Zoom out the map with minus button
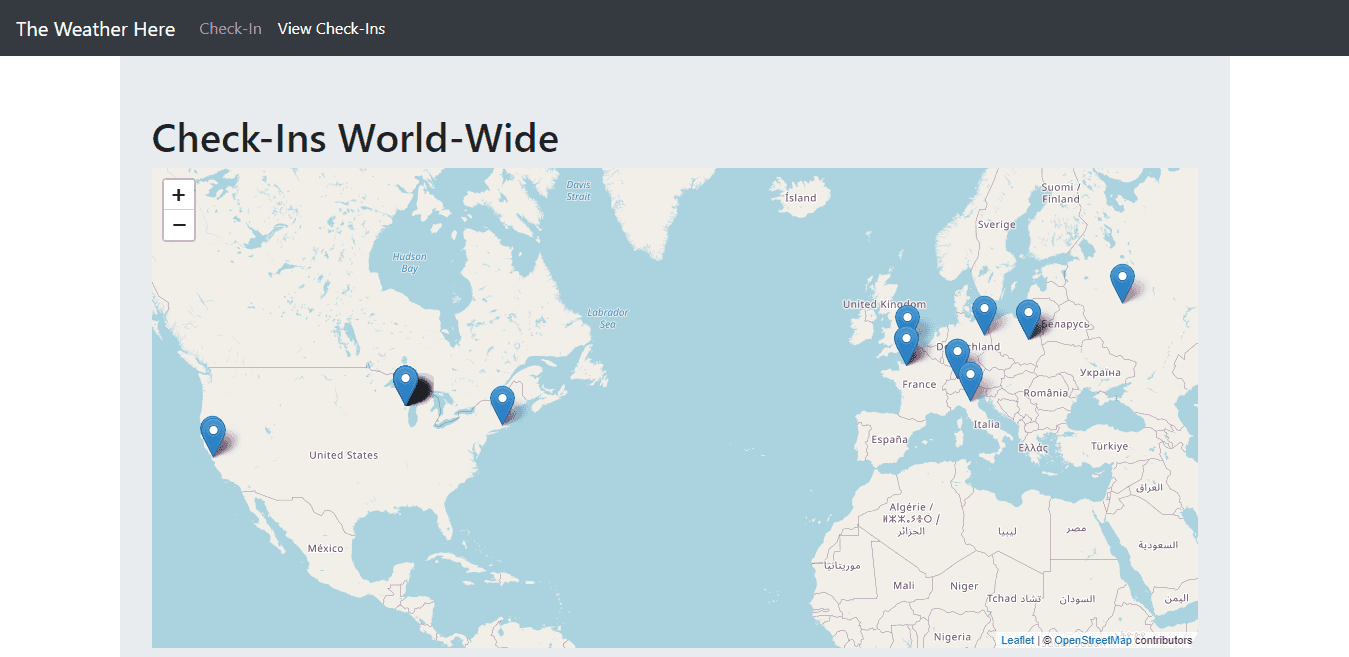The height and width of the screenshot is (657, 1349). [179, 226]
